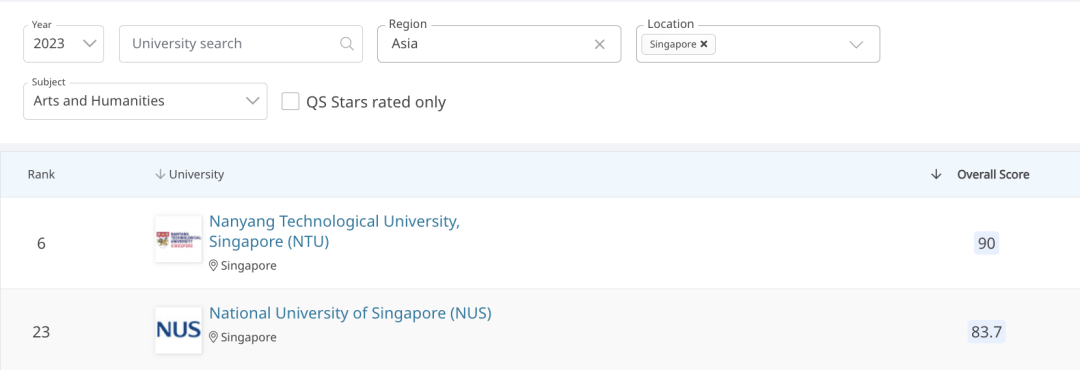Click the overall score 83.7
Viewport: 1080px width, 370px height.
986,332
